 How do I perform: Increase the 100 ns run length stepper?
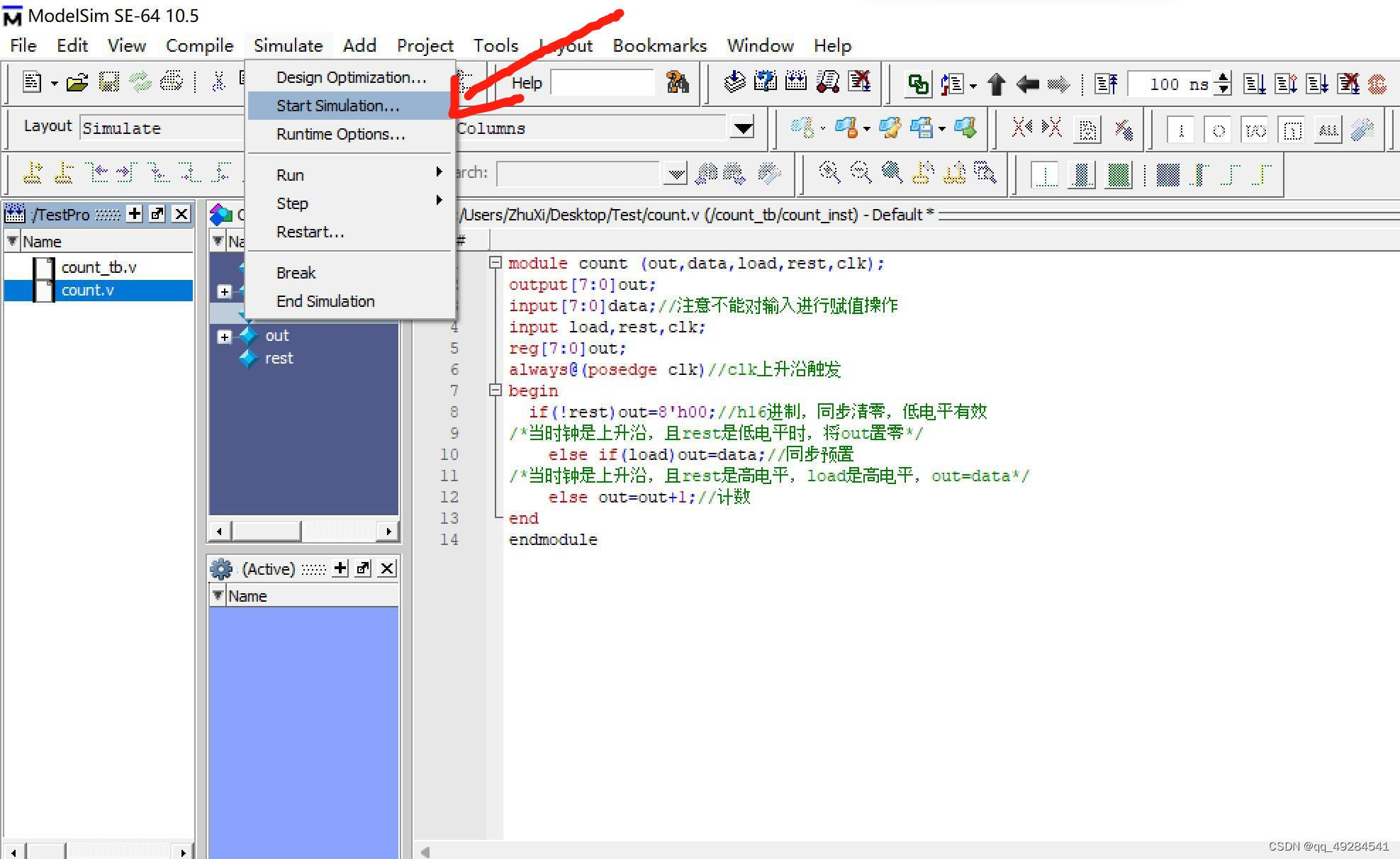[x=1223, y=78]
